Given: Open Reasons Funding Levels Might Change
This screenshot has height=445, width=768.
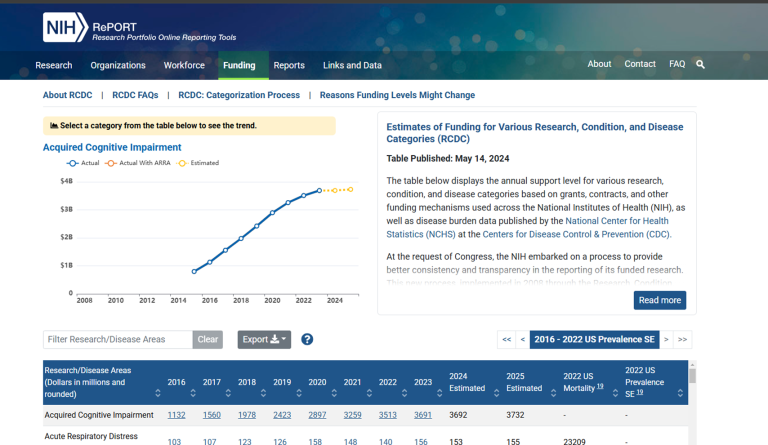Looking at the screenshot, I should point(397,95).
